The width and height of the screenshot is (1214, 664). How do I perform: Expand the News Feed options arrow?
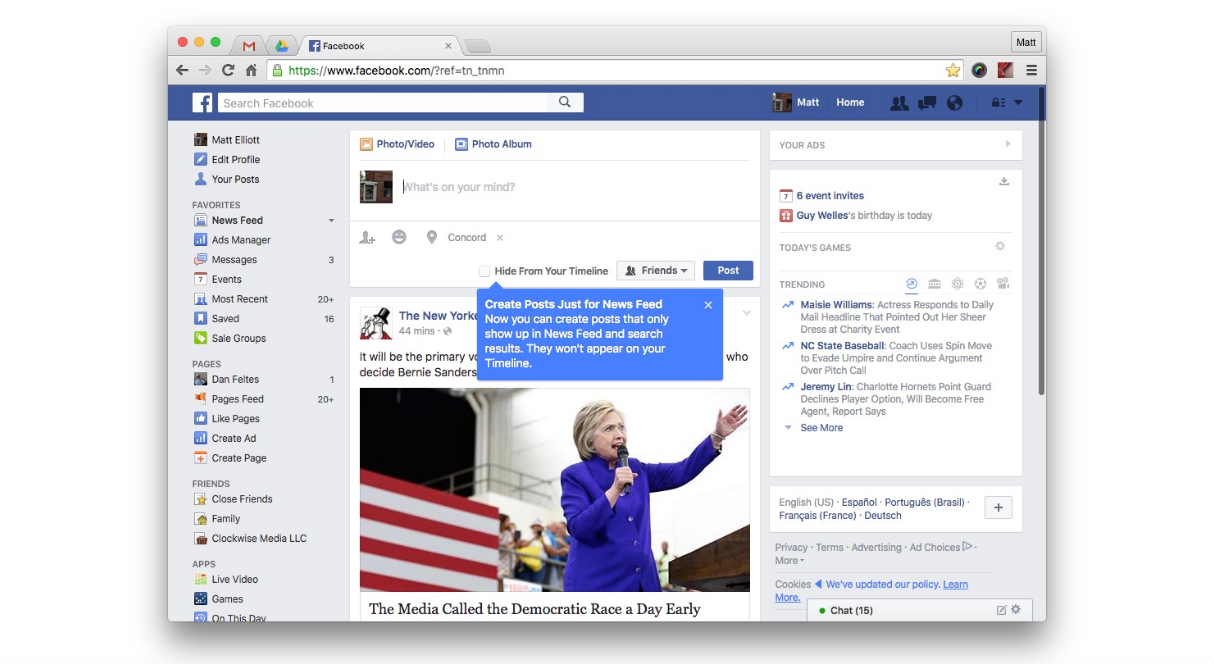[331, 220]
